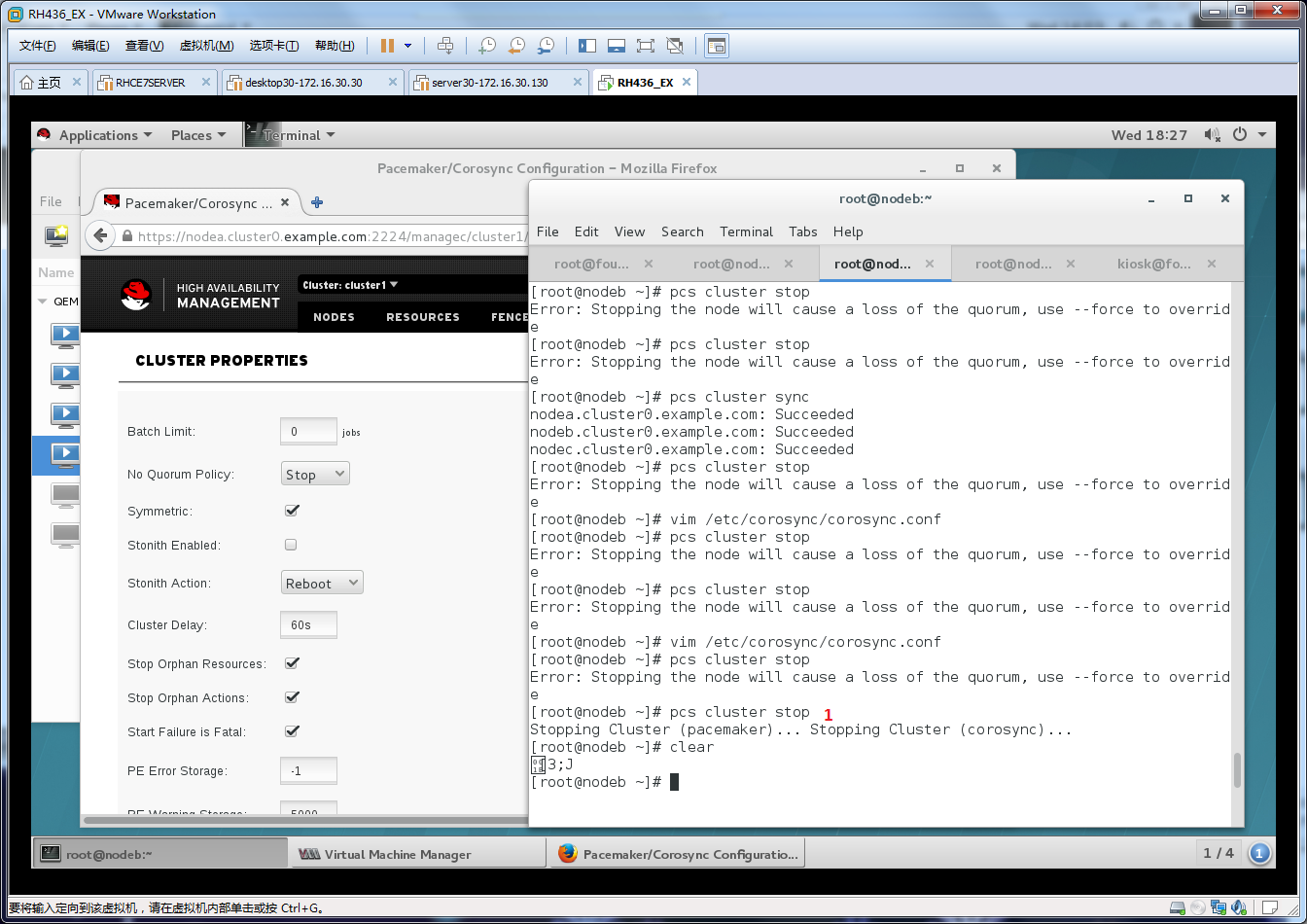Enable the Stonith Enabled checkbox

(291, 545)
